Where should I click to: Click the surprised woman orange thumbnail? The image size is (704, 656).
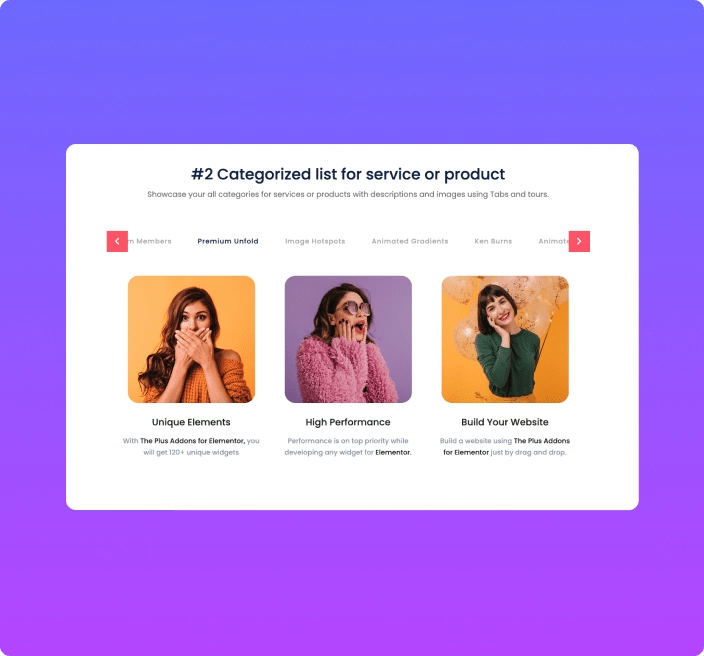pos(191,339)
